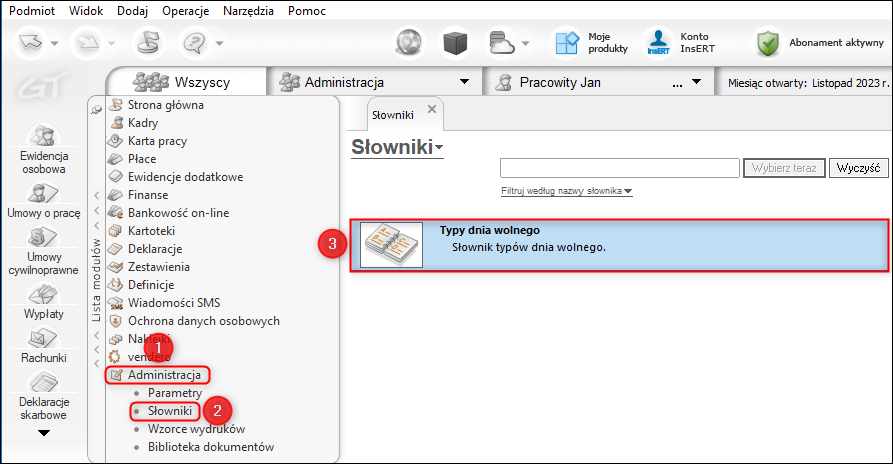Click the forward navigation arrow icon
Viewport: 893px width, 464px height.
[88, 43]
